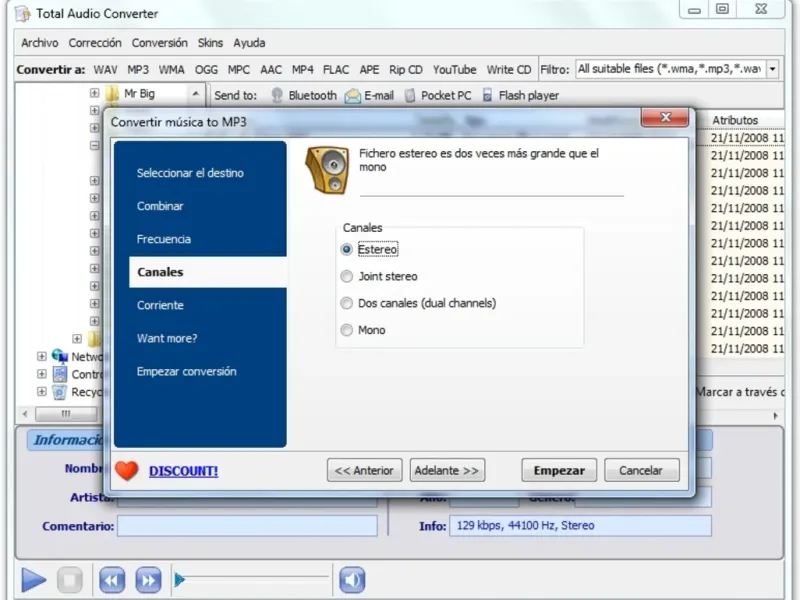This screenshot has width=800, height=600.
Task: Expand the Control Panel tree node
Action: (x=42, y=374)
